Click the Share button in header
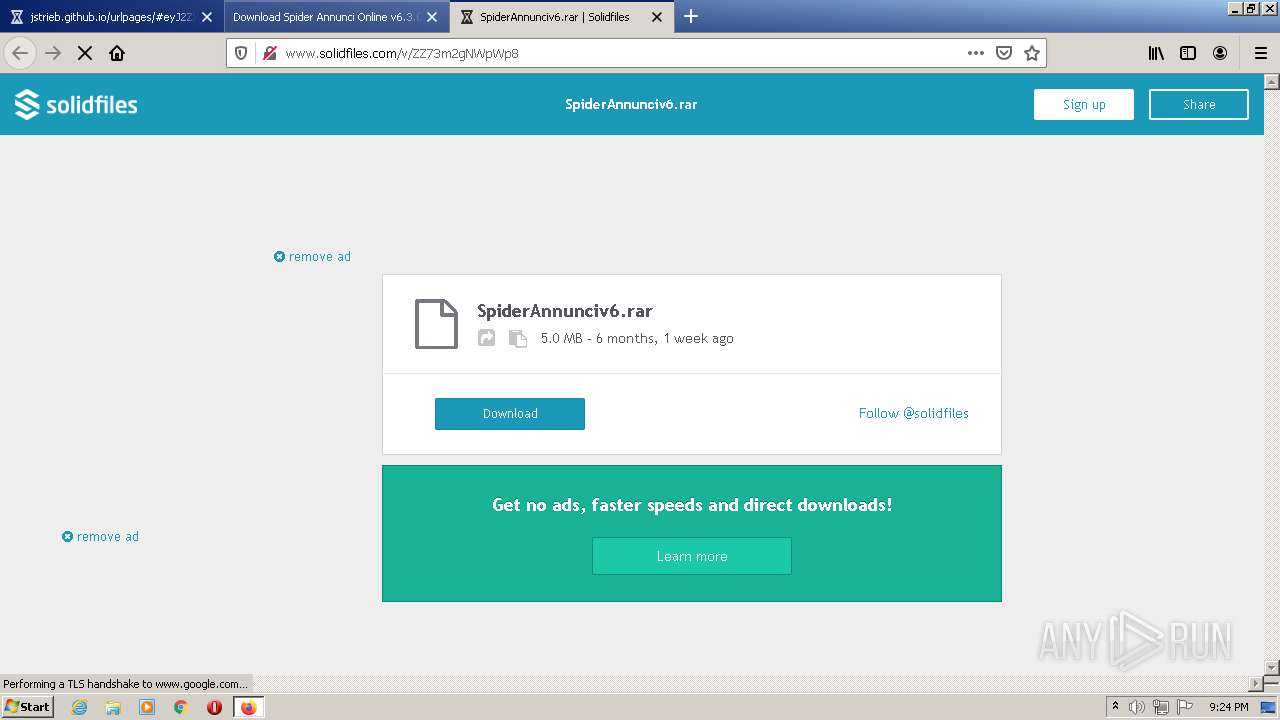 pyautogui.click(x=1199, y=104)
